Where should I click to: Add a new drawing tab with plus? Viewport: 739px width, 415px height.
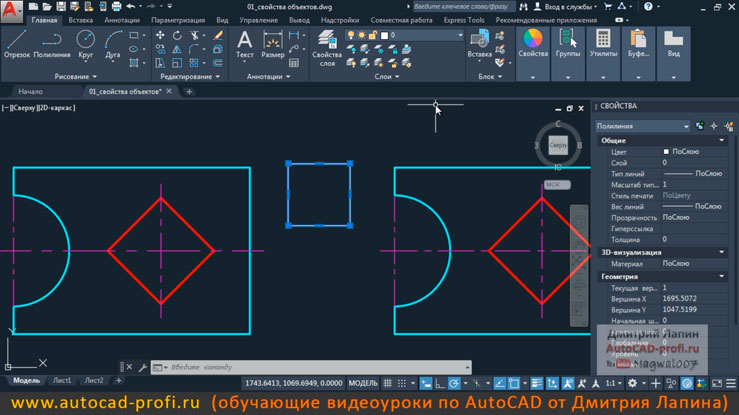189,91
